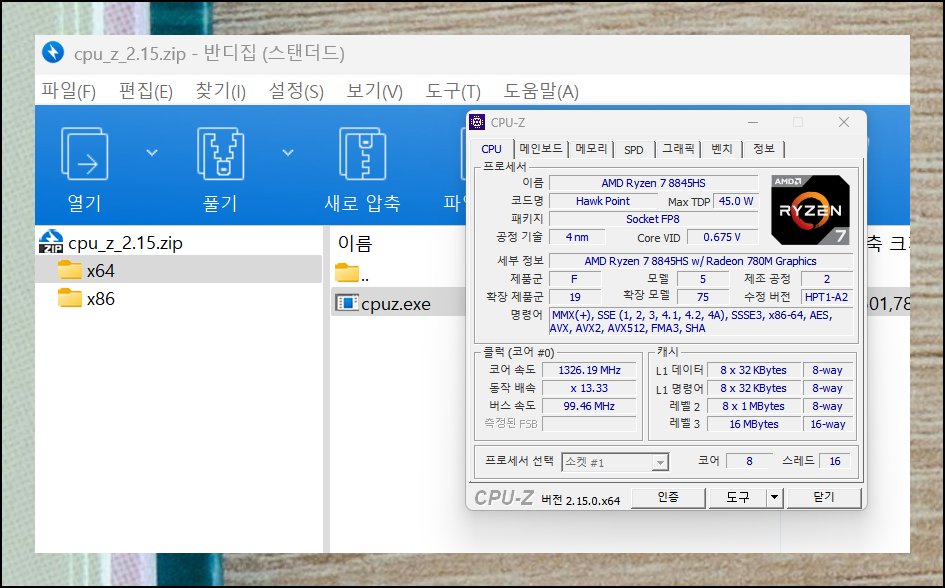Select the x86 folder in the tree
The height and width of the screenshot is (588, 945).
point(100,299)
